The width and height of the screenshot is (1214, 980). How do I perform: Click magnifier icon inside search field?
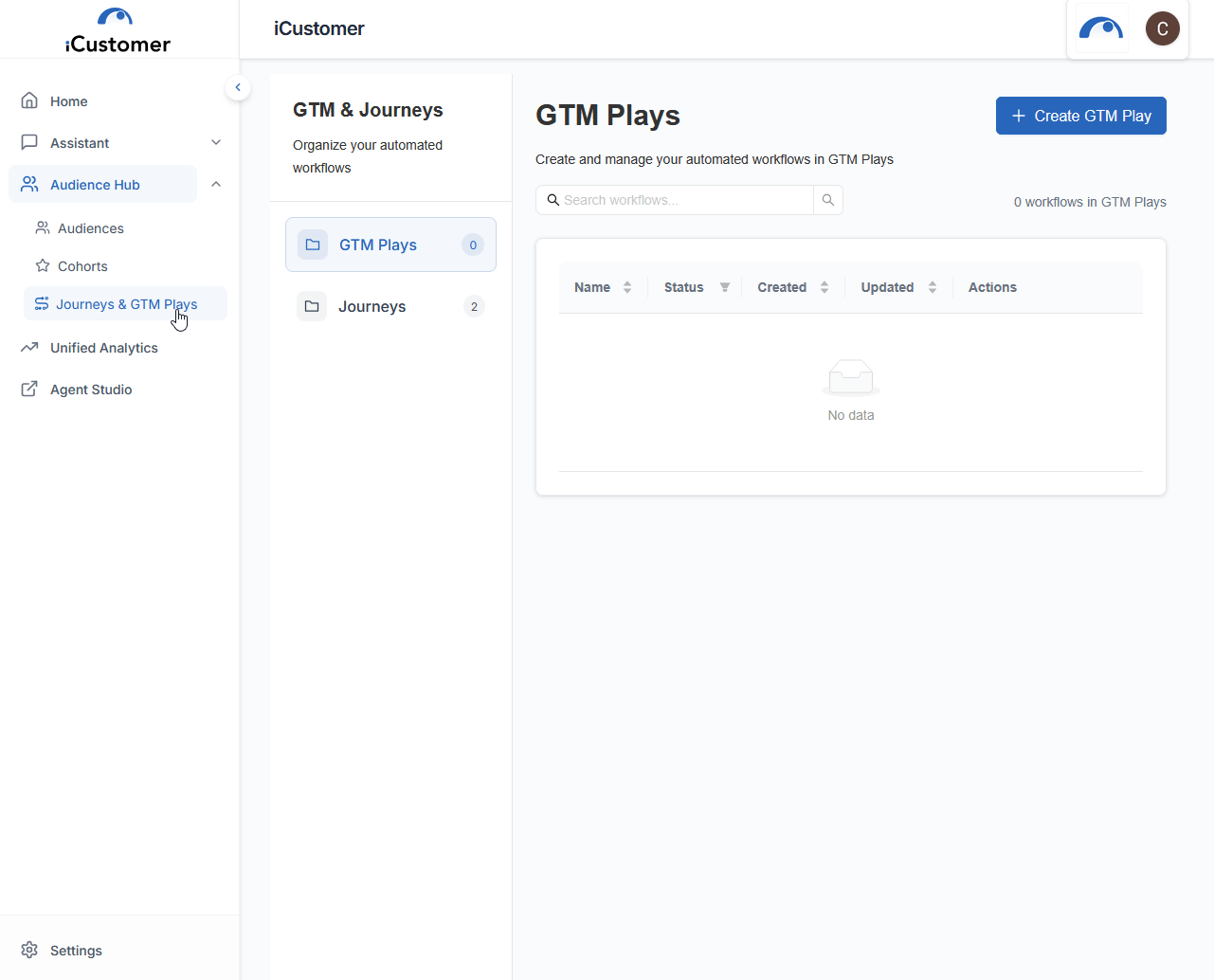click(x=553, y=200)
